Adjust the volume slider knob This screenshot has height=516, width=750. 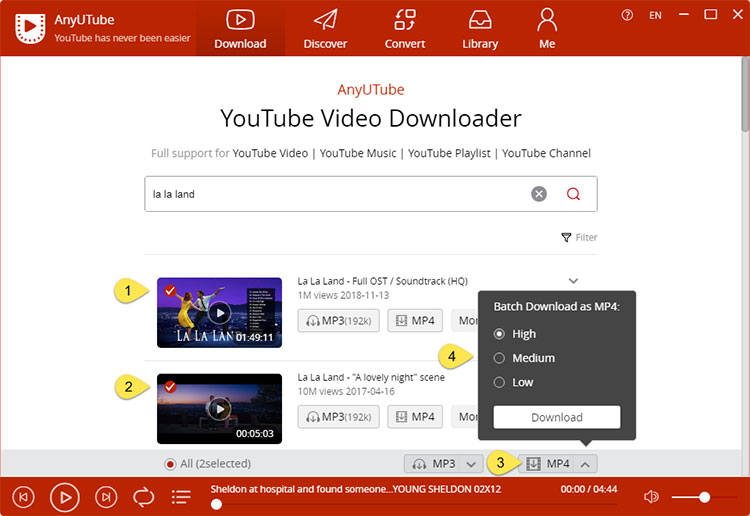[x=704, y=497]
